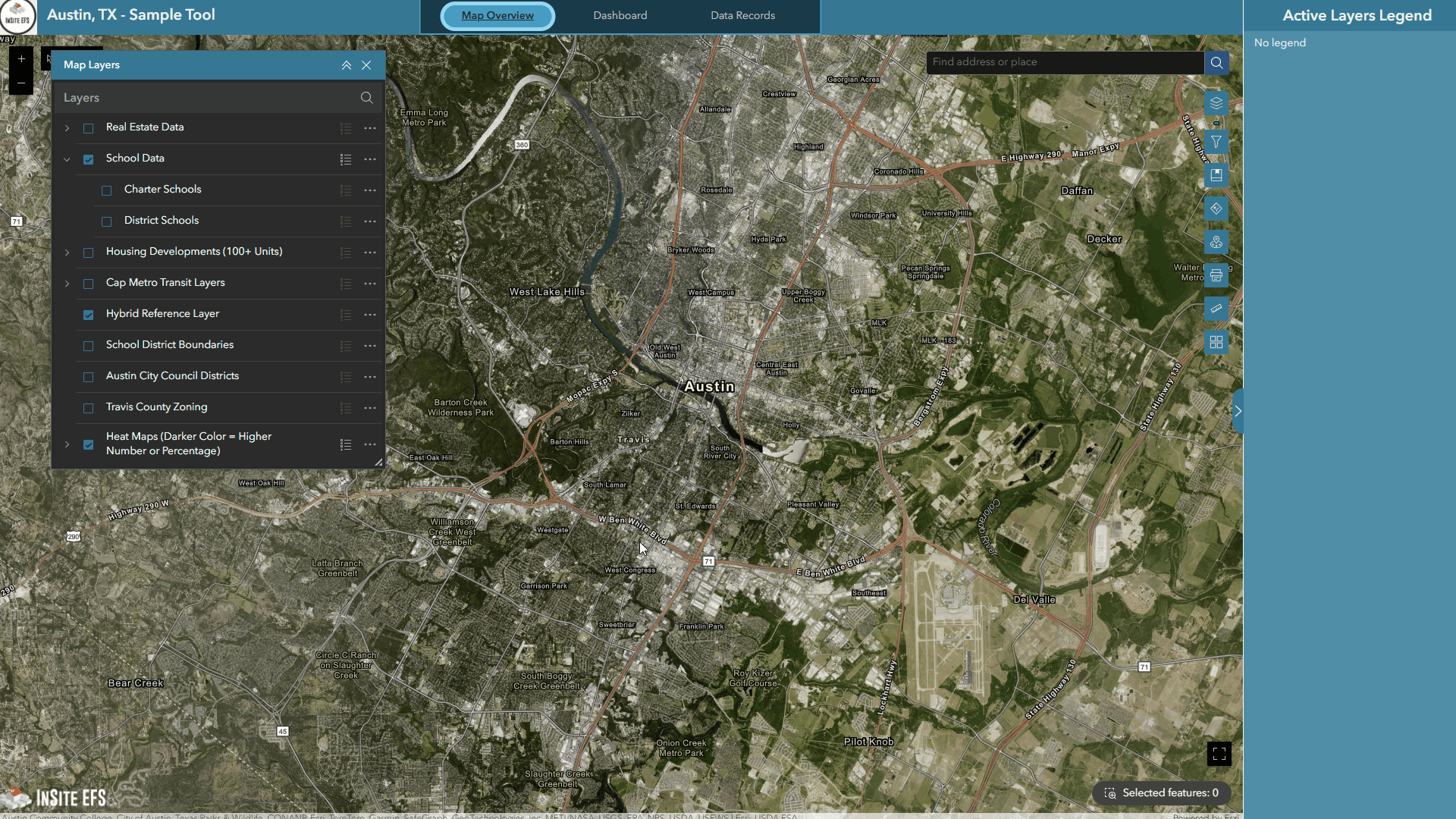Viewport: 1456px width, 819px height.
Task: Open options menu for Housing Developments layer
Action: pyautogui.click(x=370, y=253)
